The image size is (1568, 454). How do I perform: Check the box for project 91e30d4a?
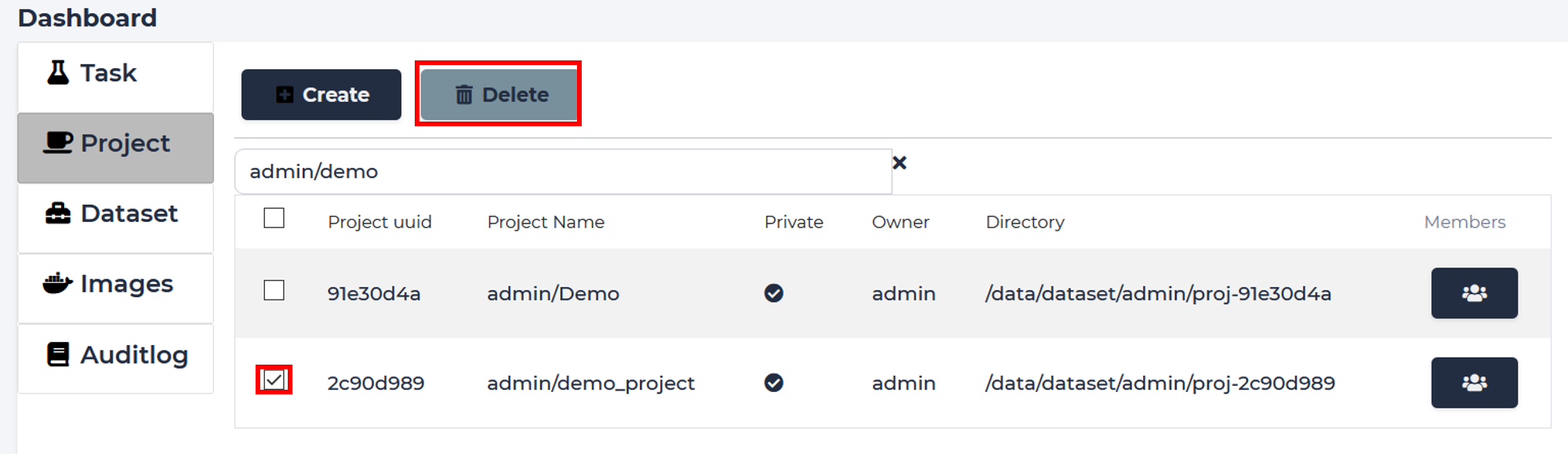click(x=274, y=290)
